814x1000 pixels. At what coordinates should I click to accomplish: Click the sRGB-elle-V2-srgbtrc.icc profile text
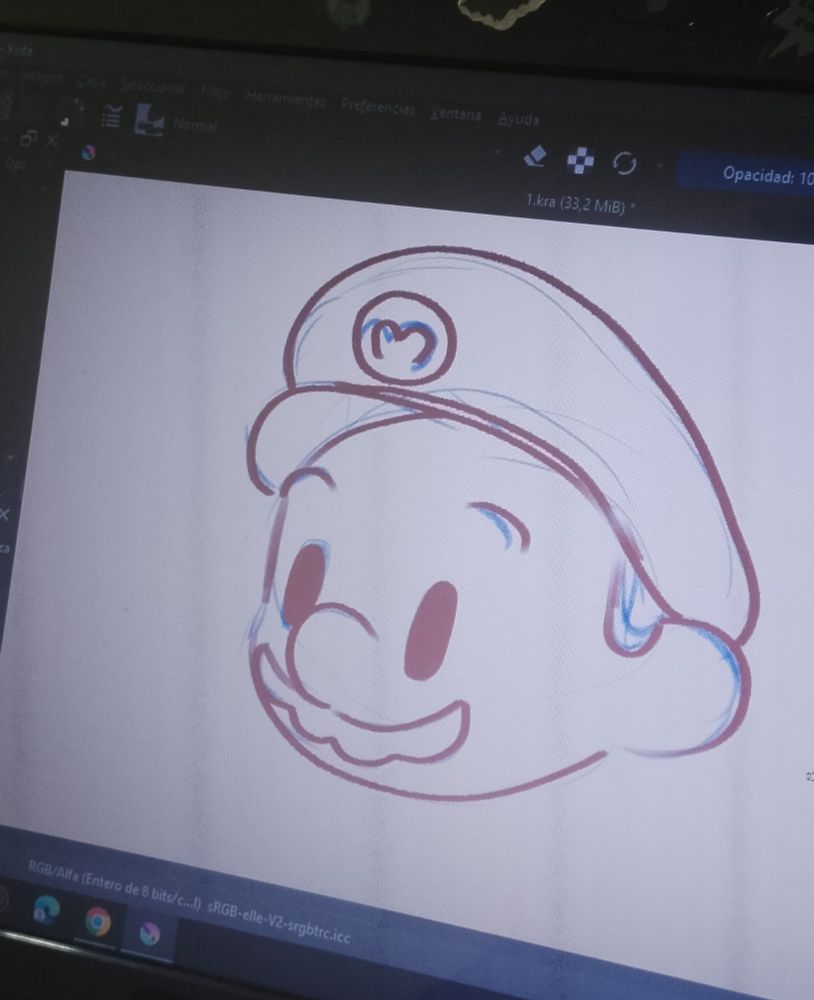point(278,923)
